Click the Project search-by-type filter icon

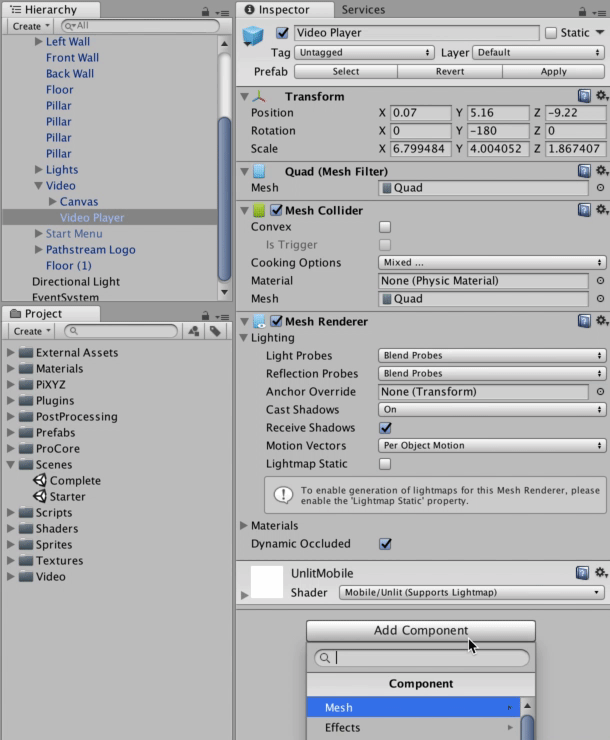[193, 331]
